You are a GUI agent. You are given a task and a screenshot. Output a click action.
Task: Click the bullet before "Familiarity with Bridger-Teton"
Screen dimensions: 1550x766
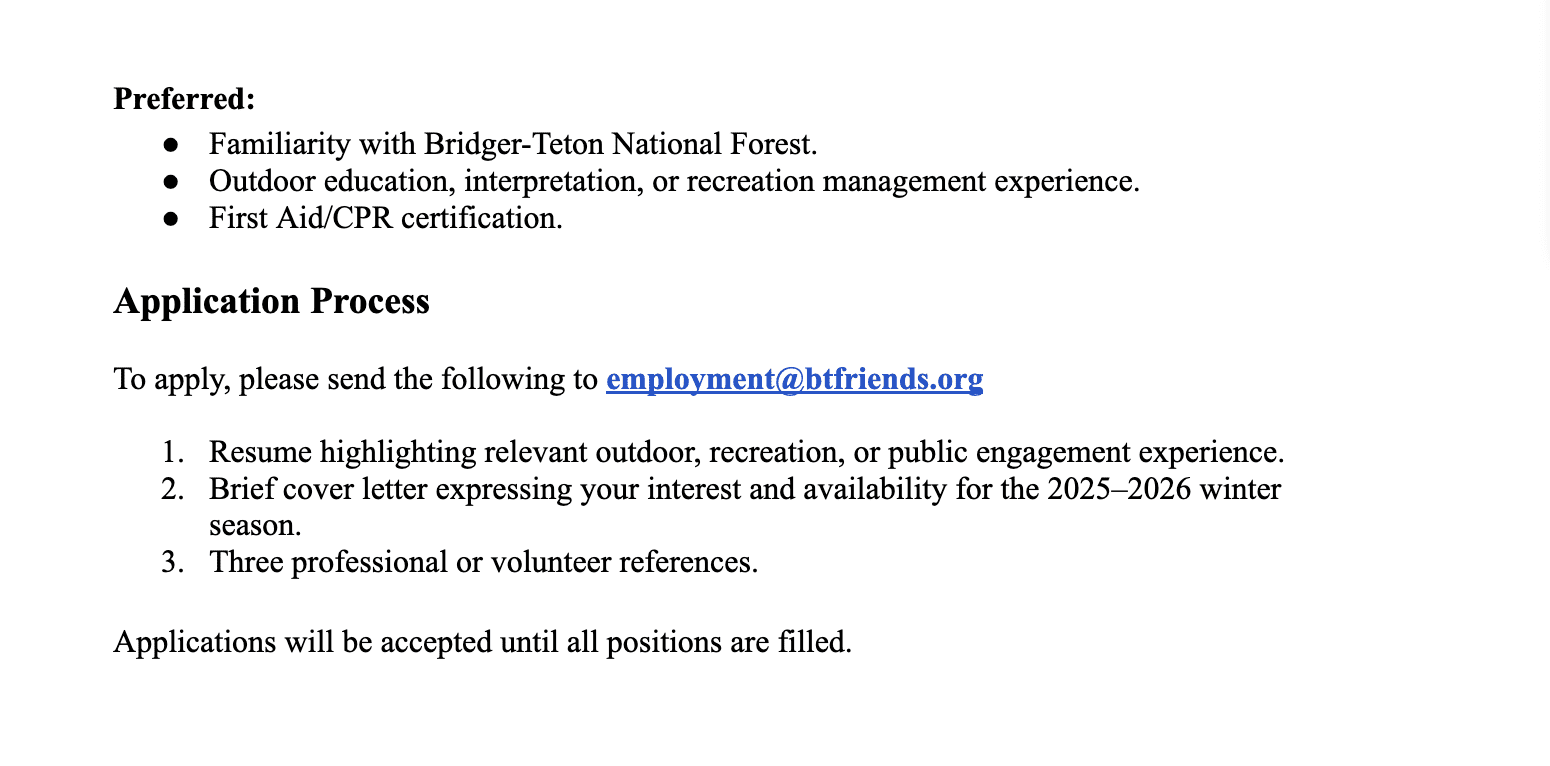coord(171,145)
